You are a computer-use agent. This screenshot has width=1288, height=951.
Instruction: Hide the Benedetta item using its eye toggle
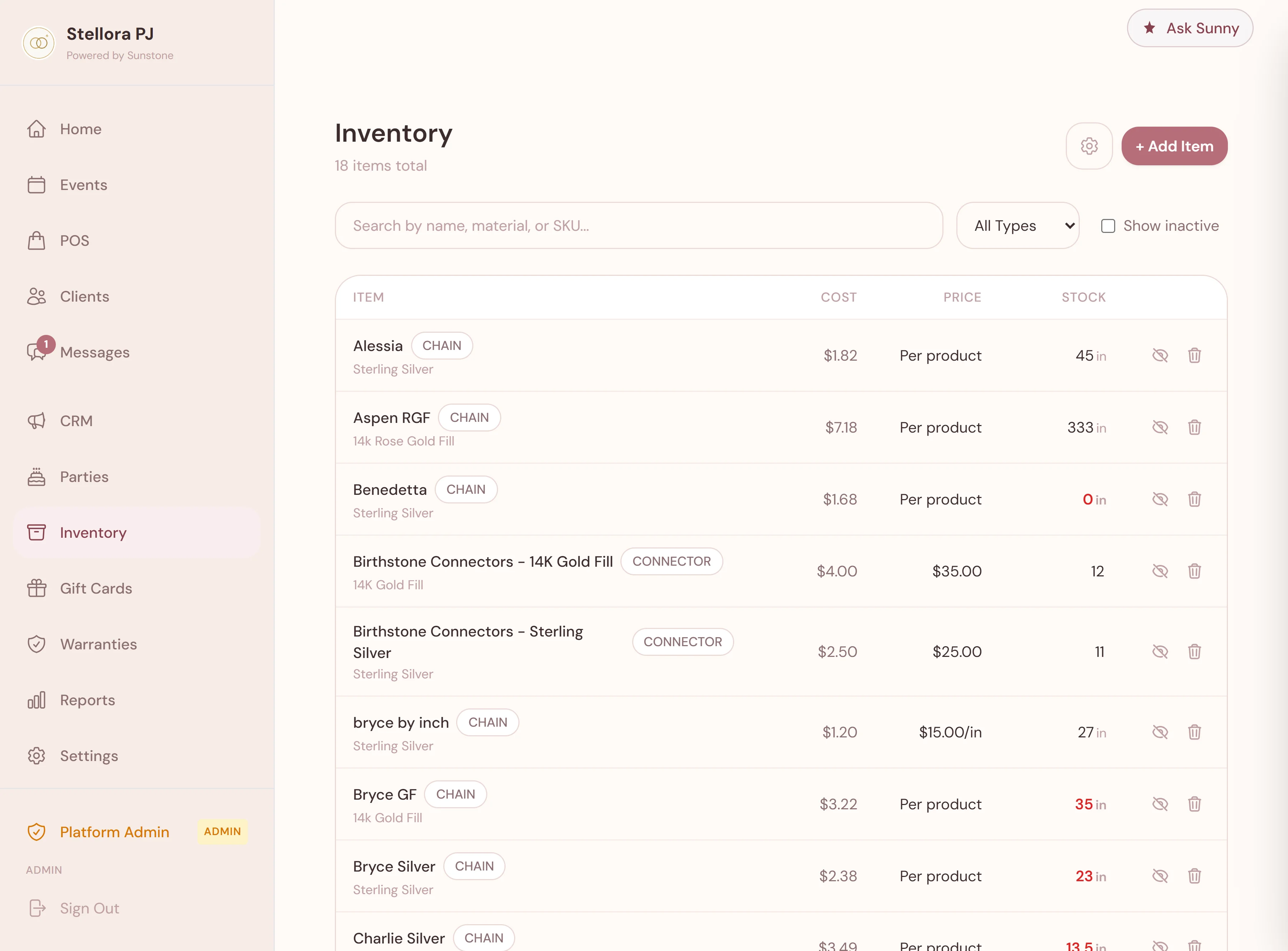tap(1160, 499)
